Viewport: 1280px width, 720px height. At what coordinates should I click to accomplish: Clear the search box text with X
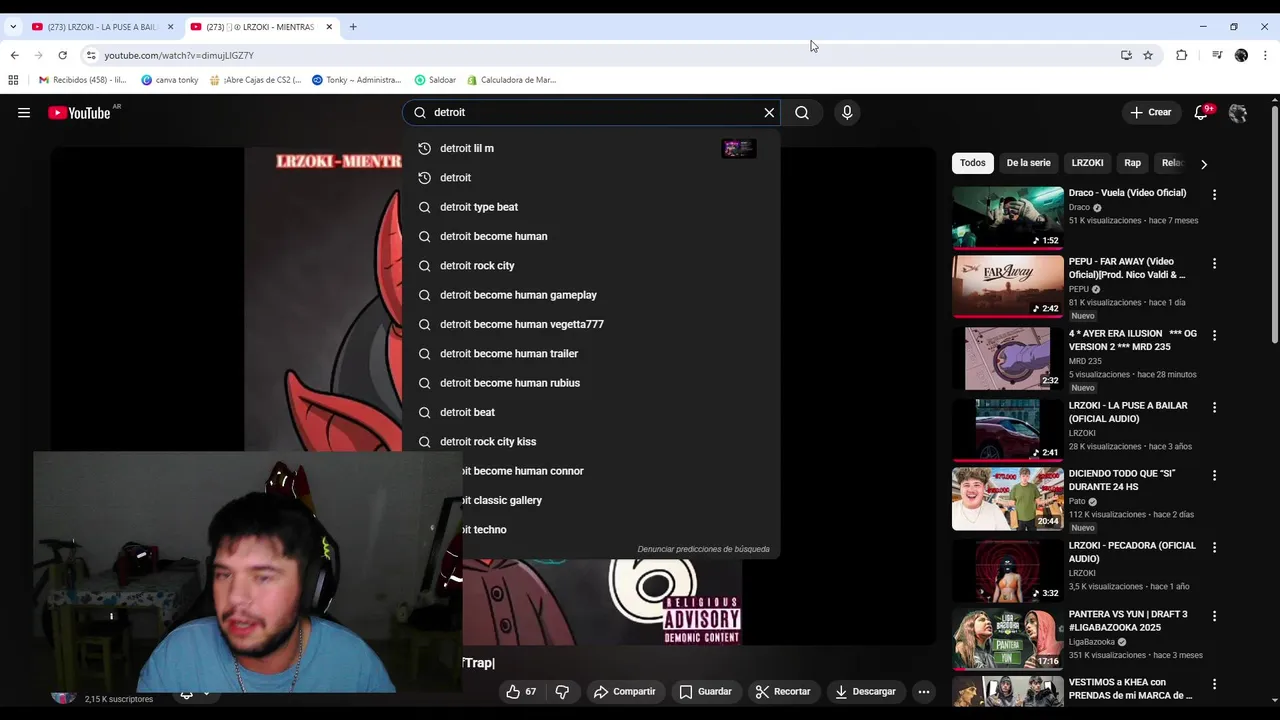pyautogui.click(x=769, y=113)
